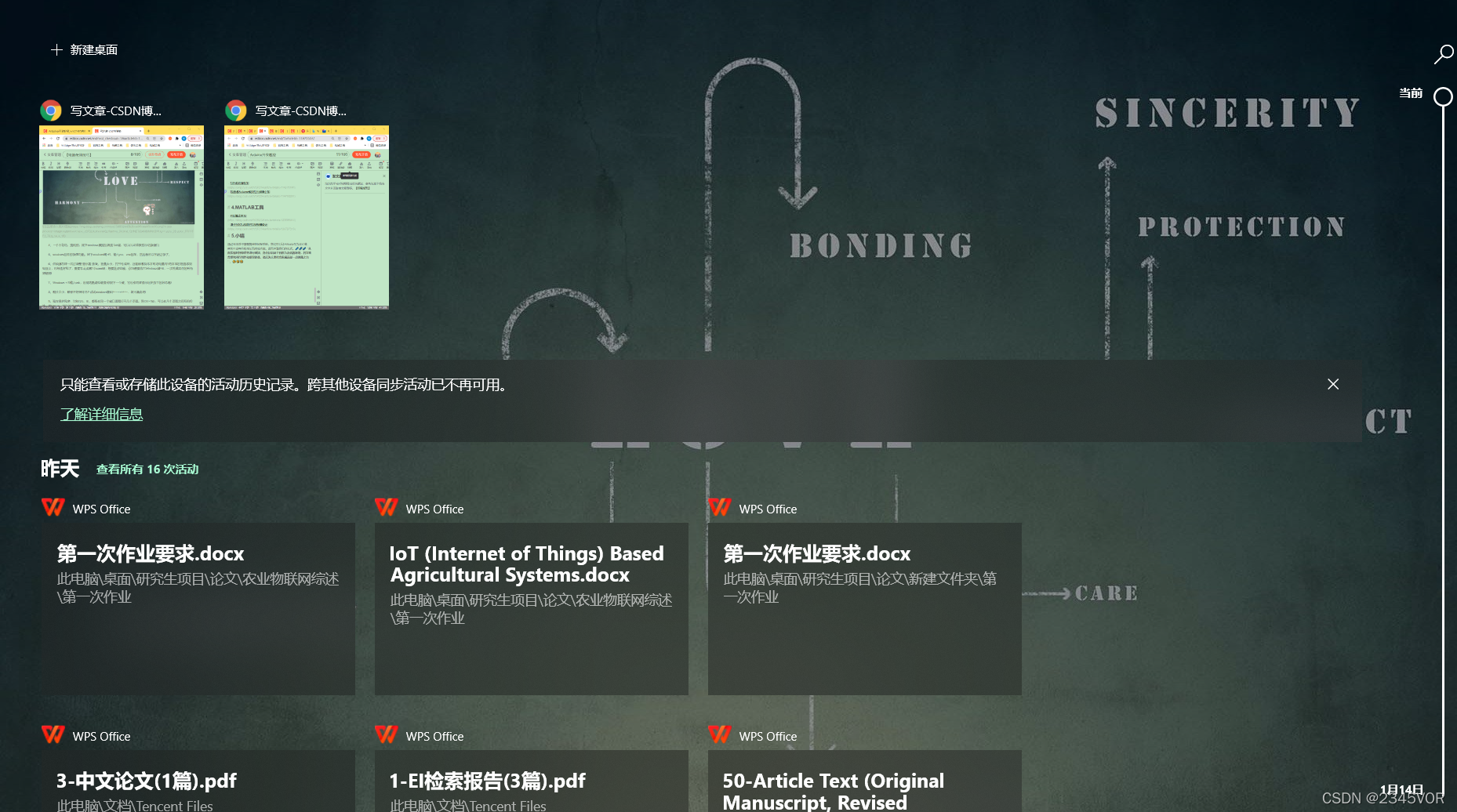Screen dimensions: 1457x812
Task: Click the search icon in the top right
Action: [x=1444, y=54]
